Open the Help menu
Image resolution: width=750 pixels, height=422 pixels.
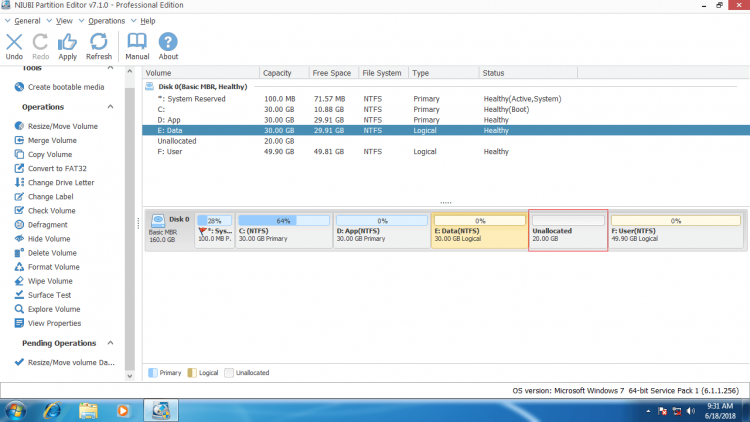tap(147, 21)
